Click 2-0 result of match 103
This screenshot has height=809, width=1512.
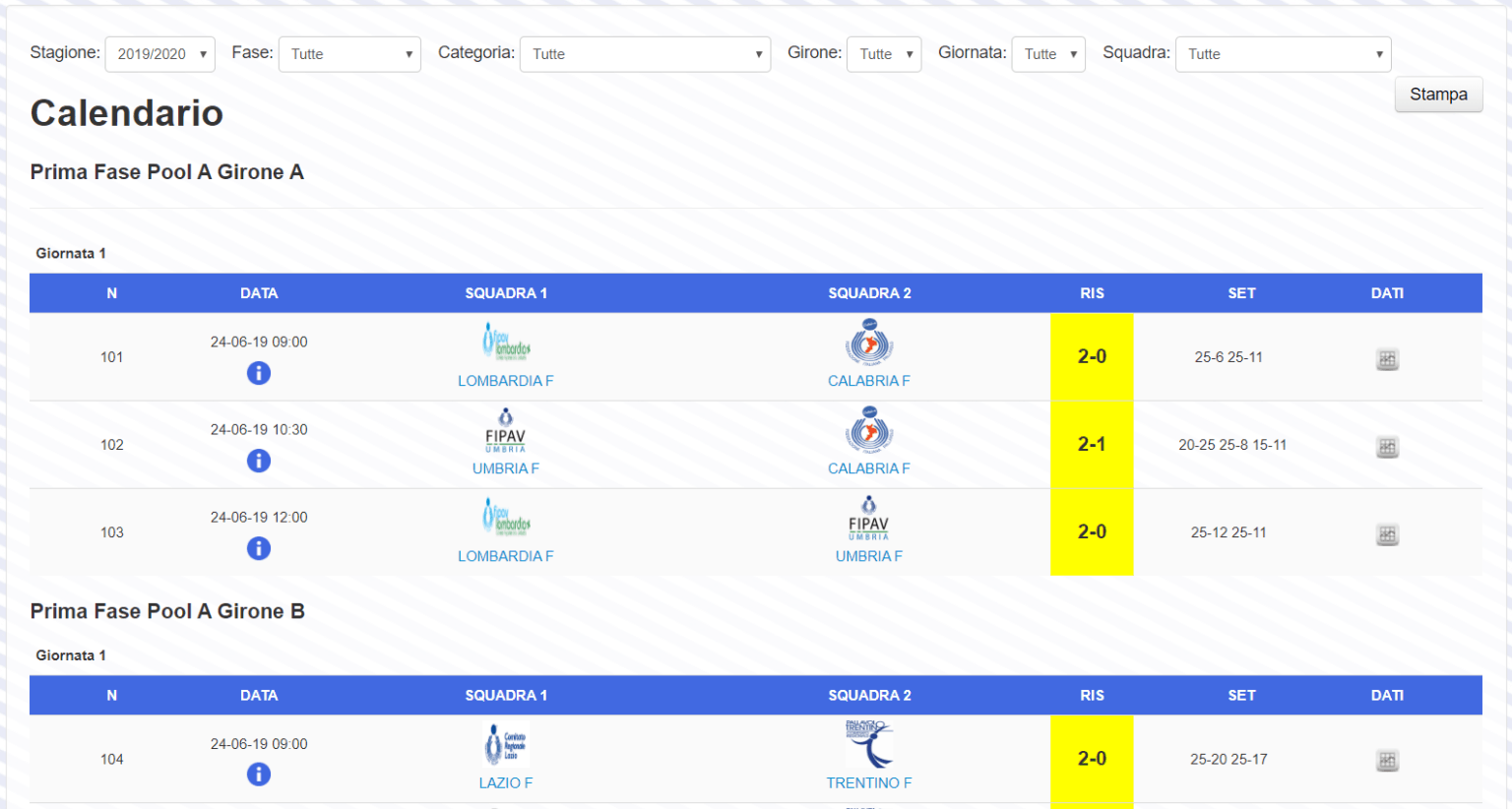tap(1092, 531)
